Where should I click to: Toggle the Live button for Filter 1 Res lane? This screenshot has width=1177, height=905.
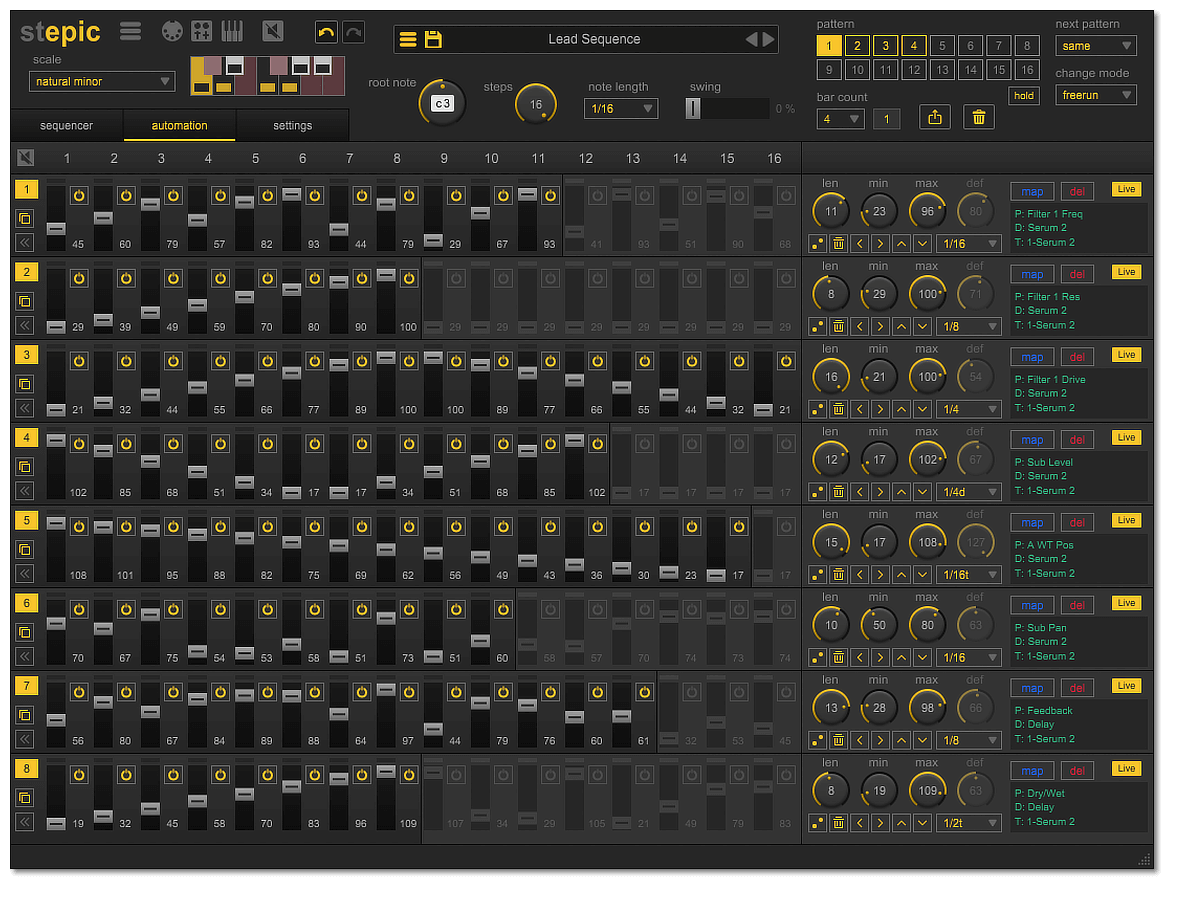1126,272
